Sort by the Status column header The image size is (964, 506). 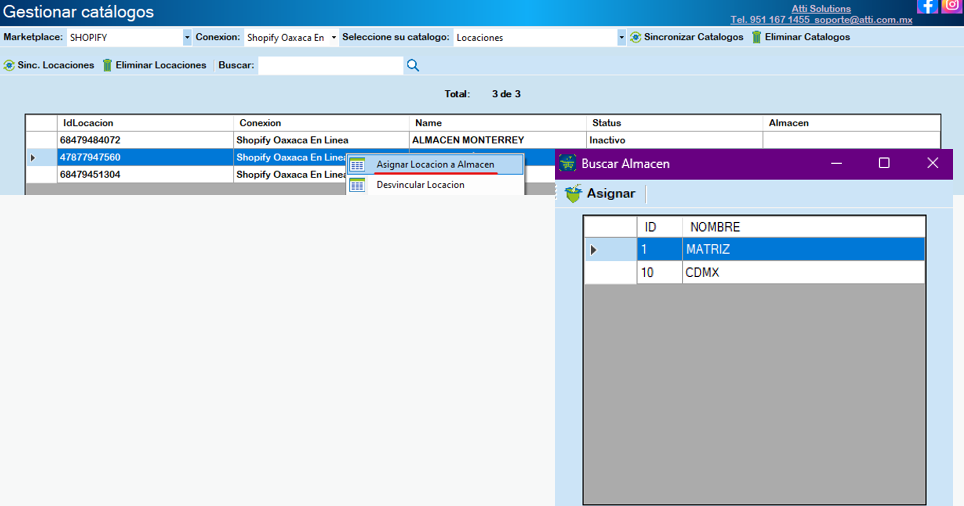674,123
